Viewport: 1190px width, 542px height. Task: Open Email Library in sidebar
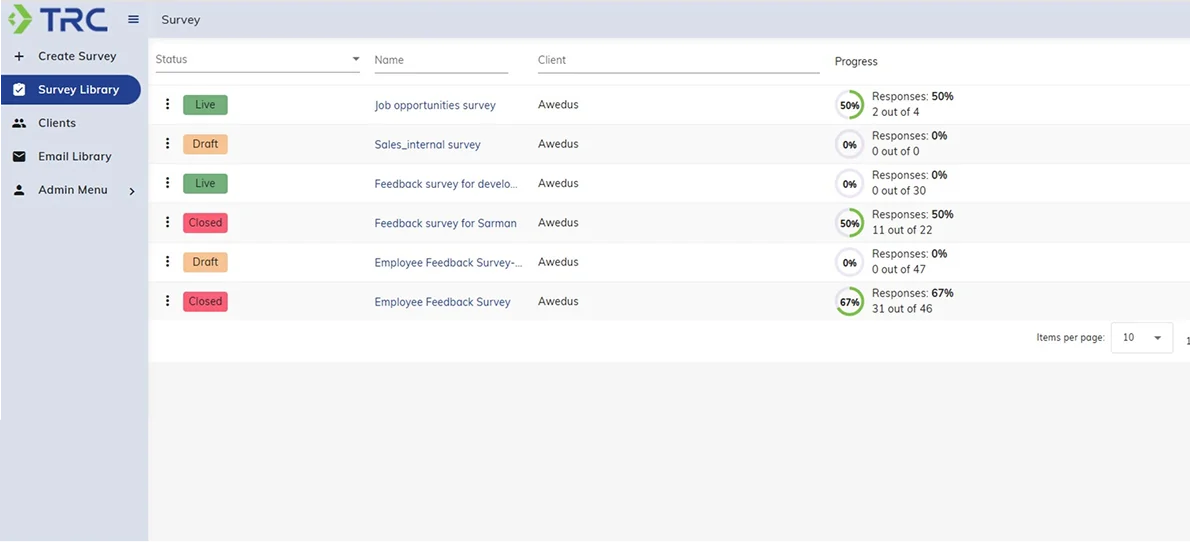71,156
